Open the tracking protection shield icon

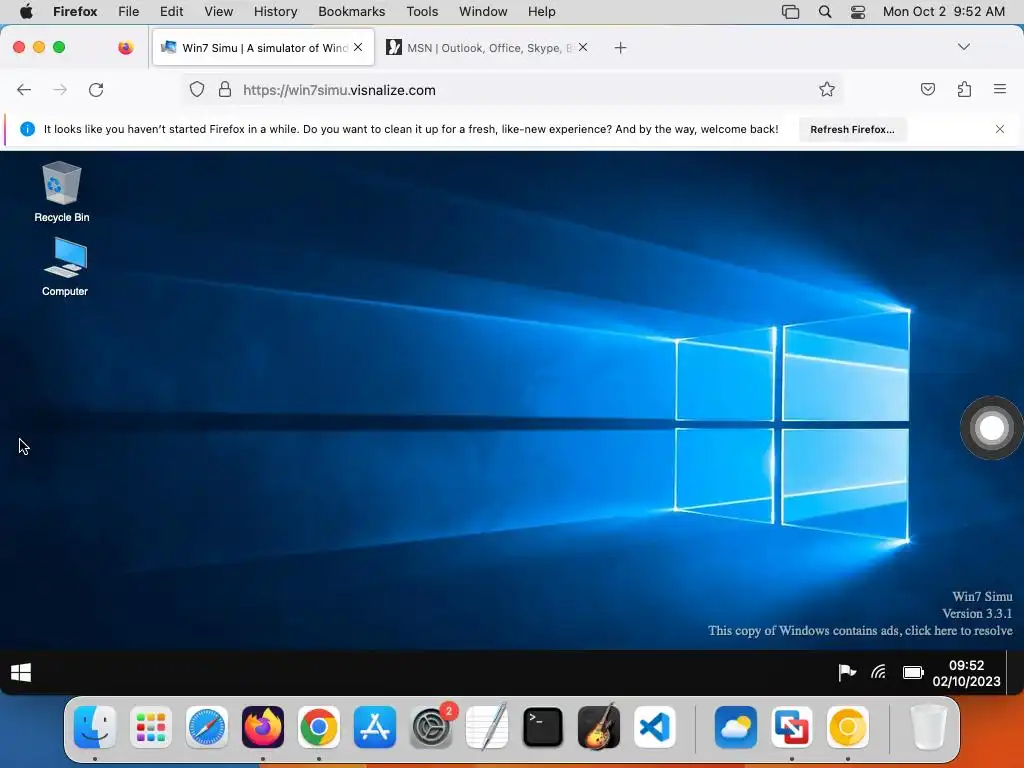pos(197,89)
